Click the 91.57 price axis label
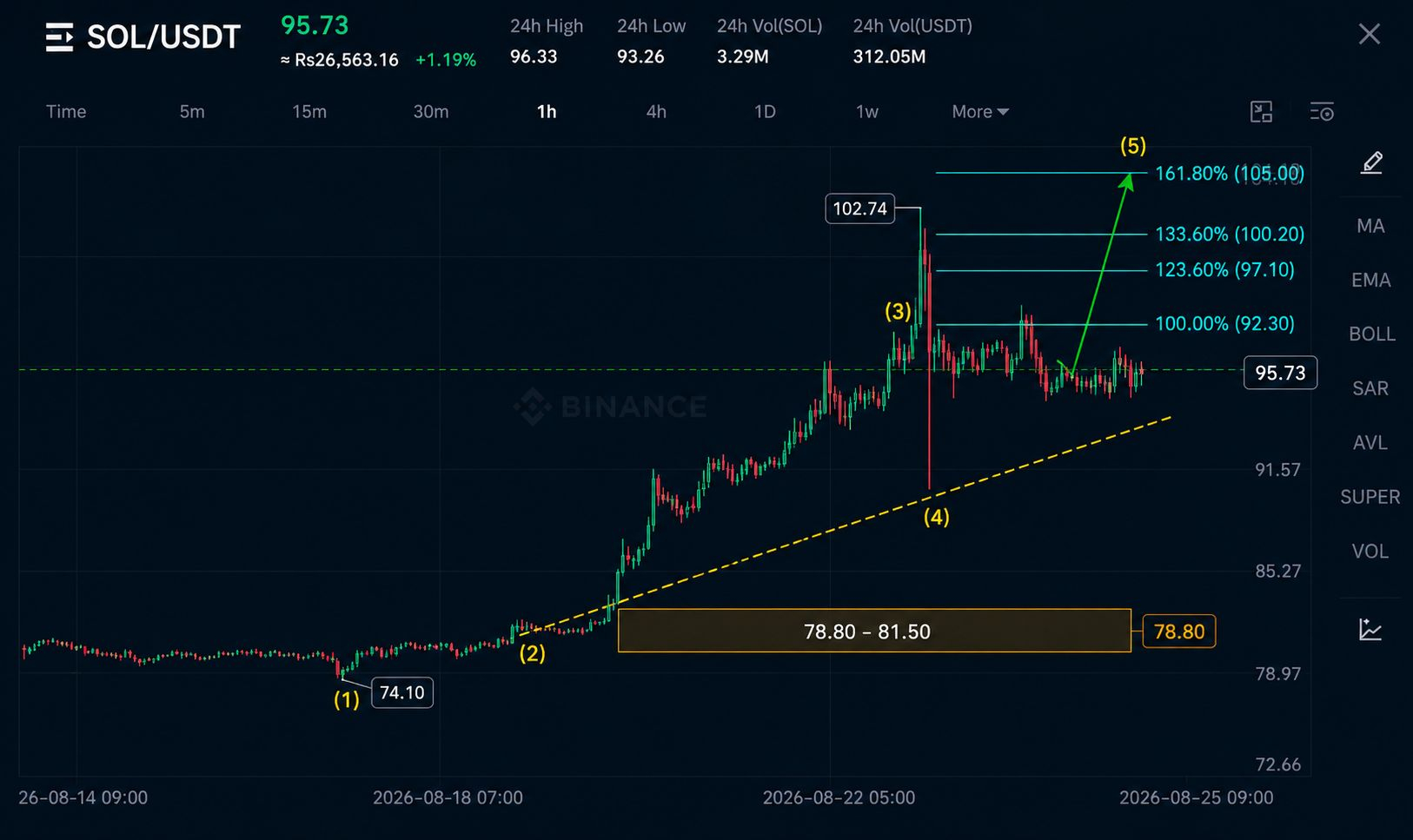 1277,470
